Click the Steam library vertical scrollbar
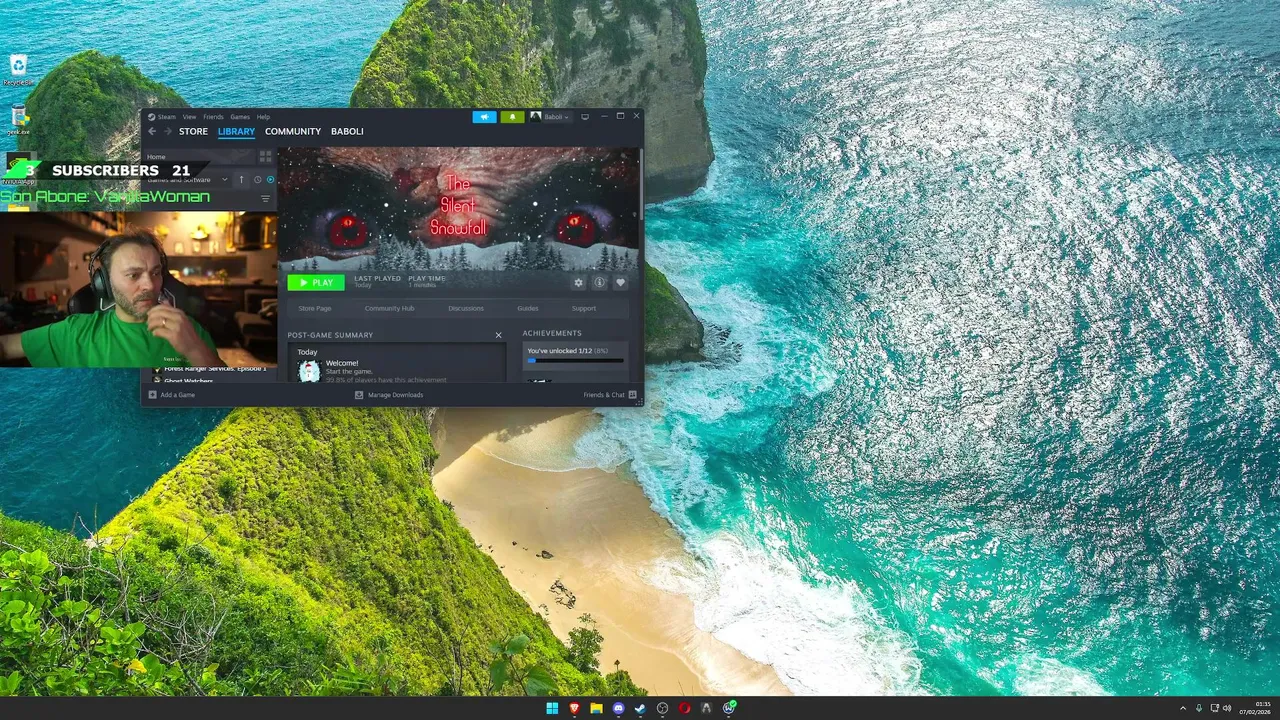This screenshot has height=720, width=1280. (640, 185)
